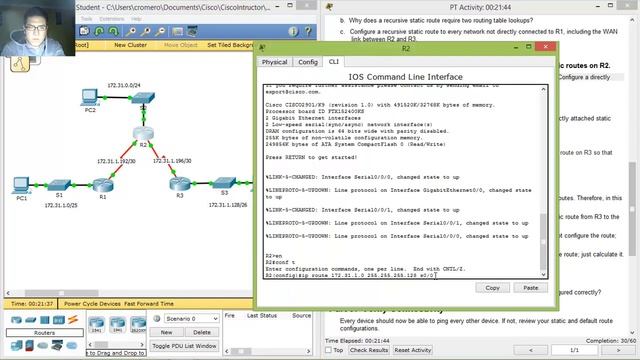Click the R2 CLI scrollbar thumb
Screen dimensions: 640x360
tap(543, 241)
